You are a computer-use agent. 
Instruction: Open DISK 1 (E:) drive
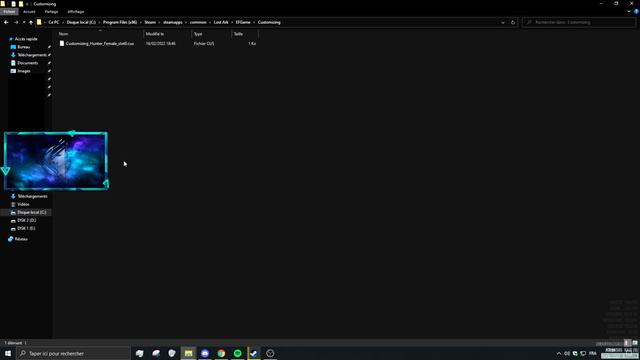pyautogui.click(x=26, y=228)
